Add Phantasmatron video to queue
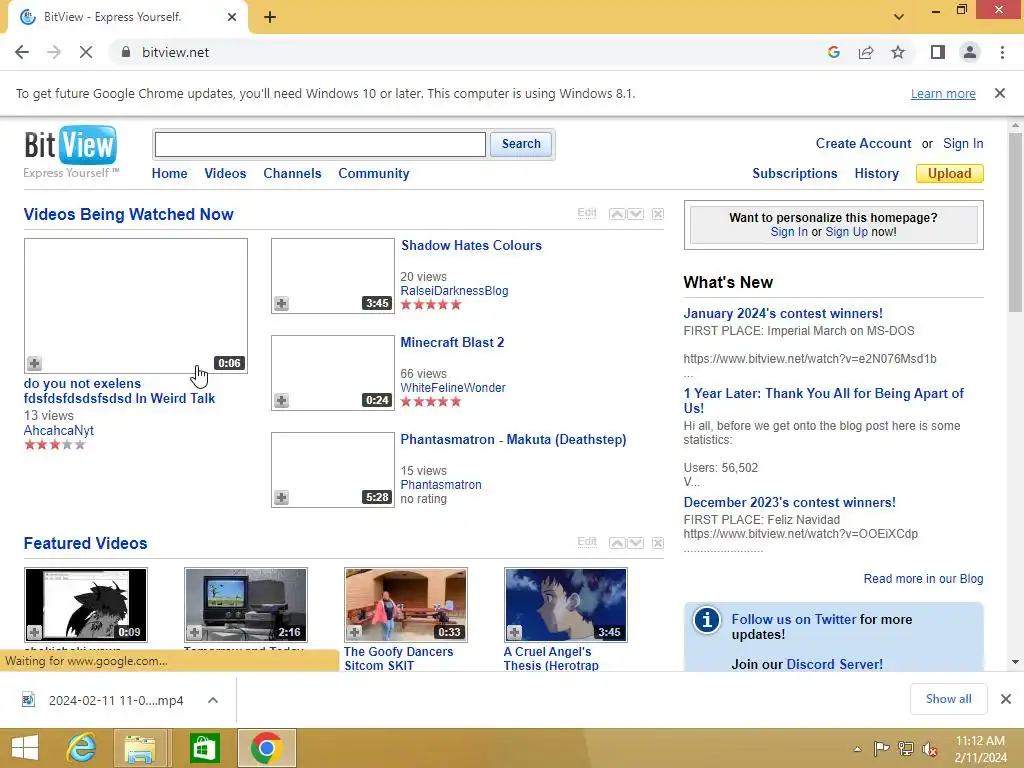The height and width of the screenshot is (768, 1024). click(x=281, y=498)
